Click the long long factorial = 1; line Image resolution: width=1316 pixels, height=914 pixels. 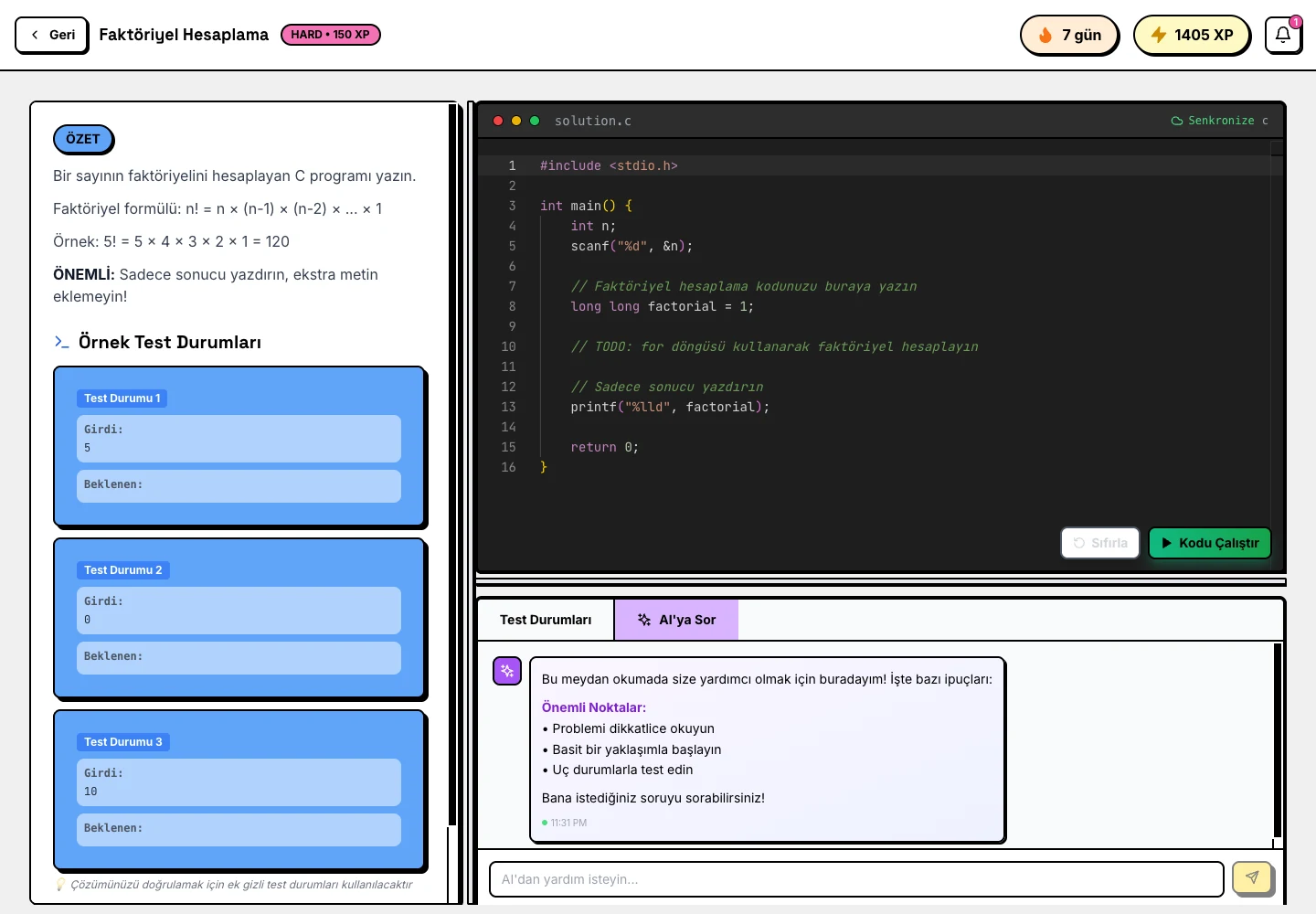(663, 306)
